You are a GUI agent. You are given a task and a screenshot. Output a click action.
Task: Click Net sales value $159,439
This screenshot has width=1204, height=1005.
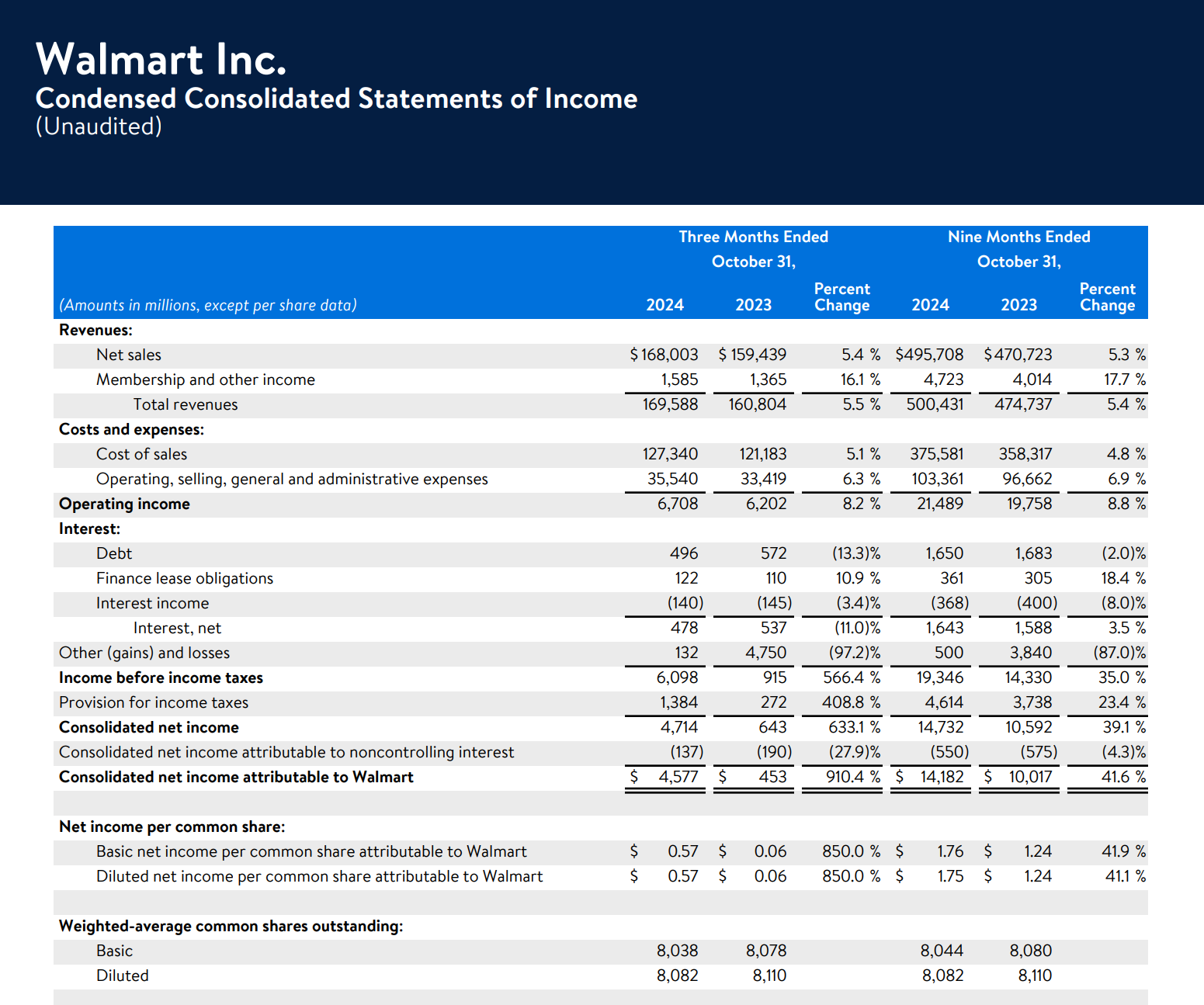[752, 355]
